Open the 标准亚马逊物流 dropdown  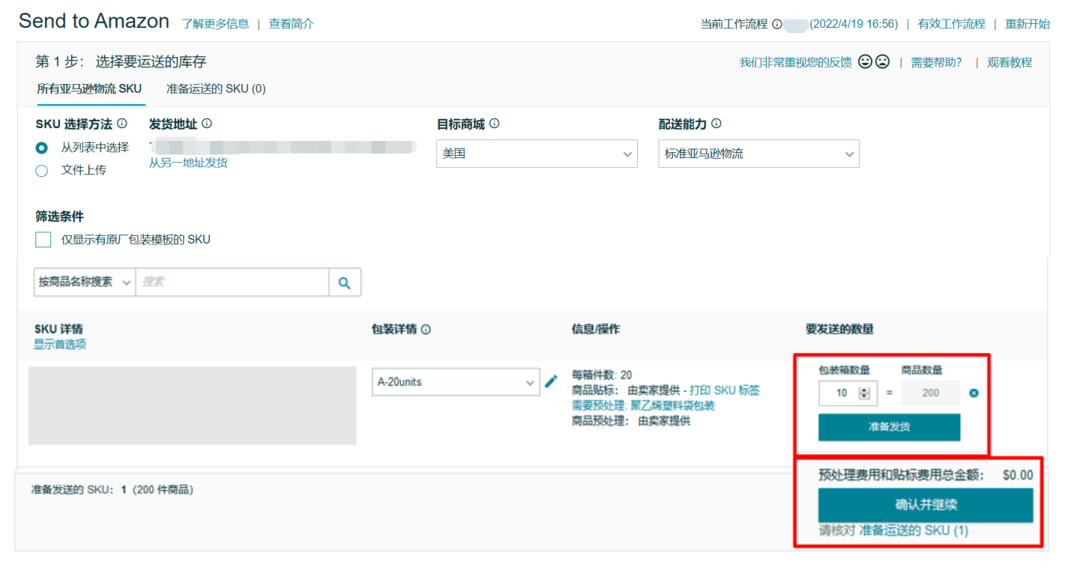click(x=758, y=154)
